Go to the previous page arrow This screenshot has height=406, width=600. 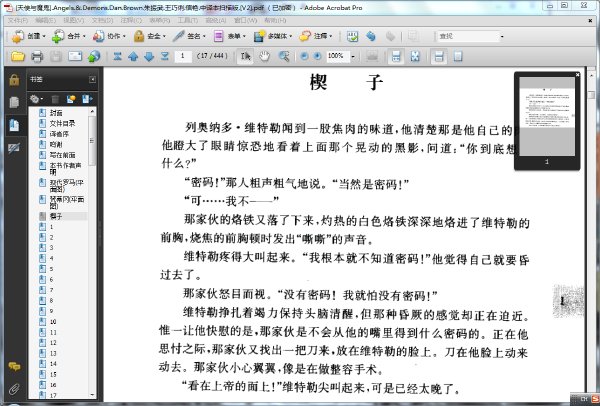point(133,57)
